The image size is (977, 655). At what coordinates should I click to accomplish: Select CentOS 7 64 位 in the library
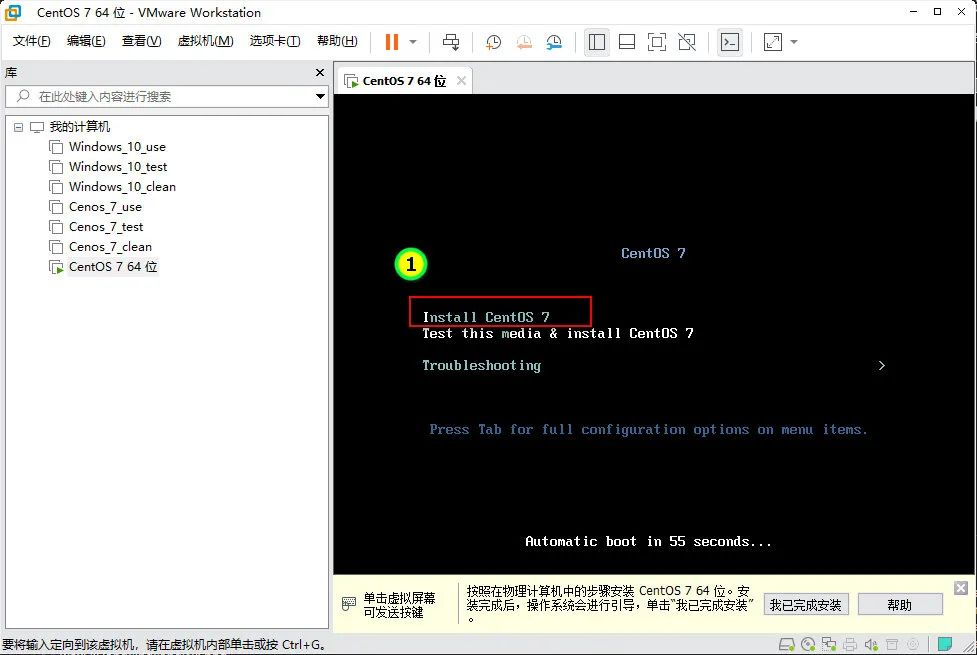pyautogui.click(x=113, y=267)
